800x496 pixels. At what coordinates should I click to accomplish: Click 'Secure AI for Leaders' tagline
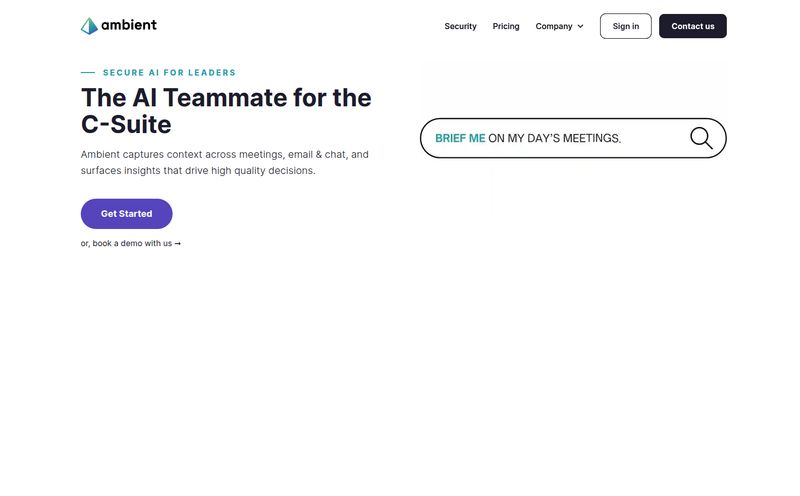[x=169, y=72]
